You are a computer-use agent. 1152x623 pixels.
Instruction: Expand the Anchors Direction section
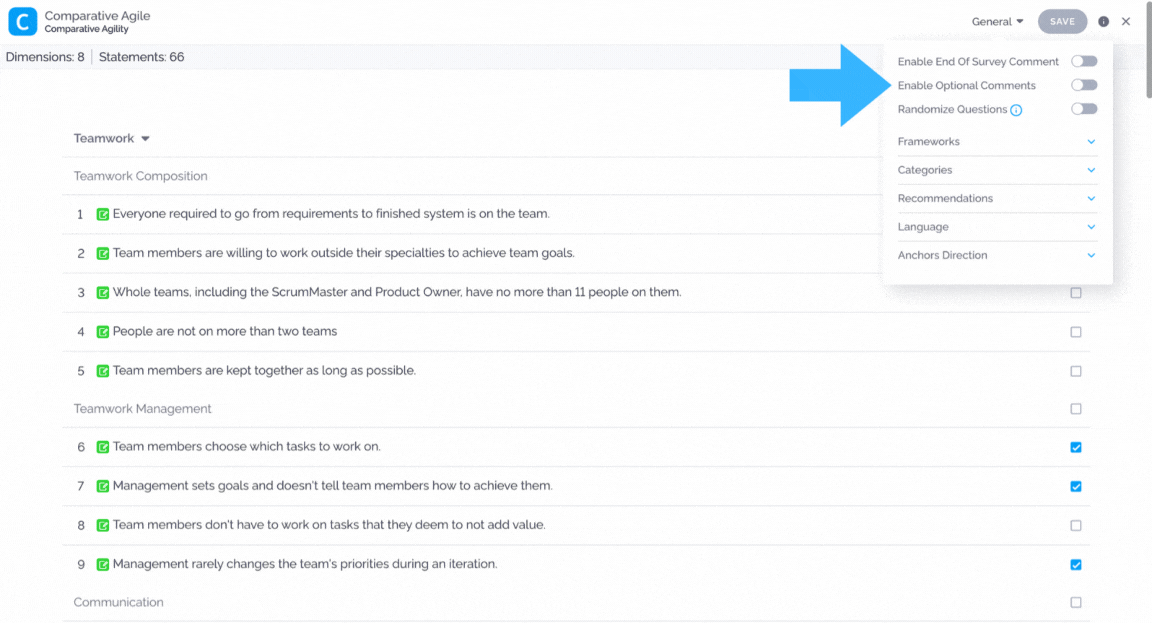996,255
